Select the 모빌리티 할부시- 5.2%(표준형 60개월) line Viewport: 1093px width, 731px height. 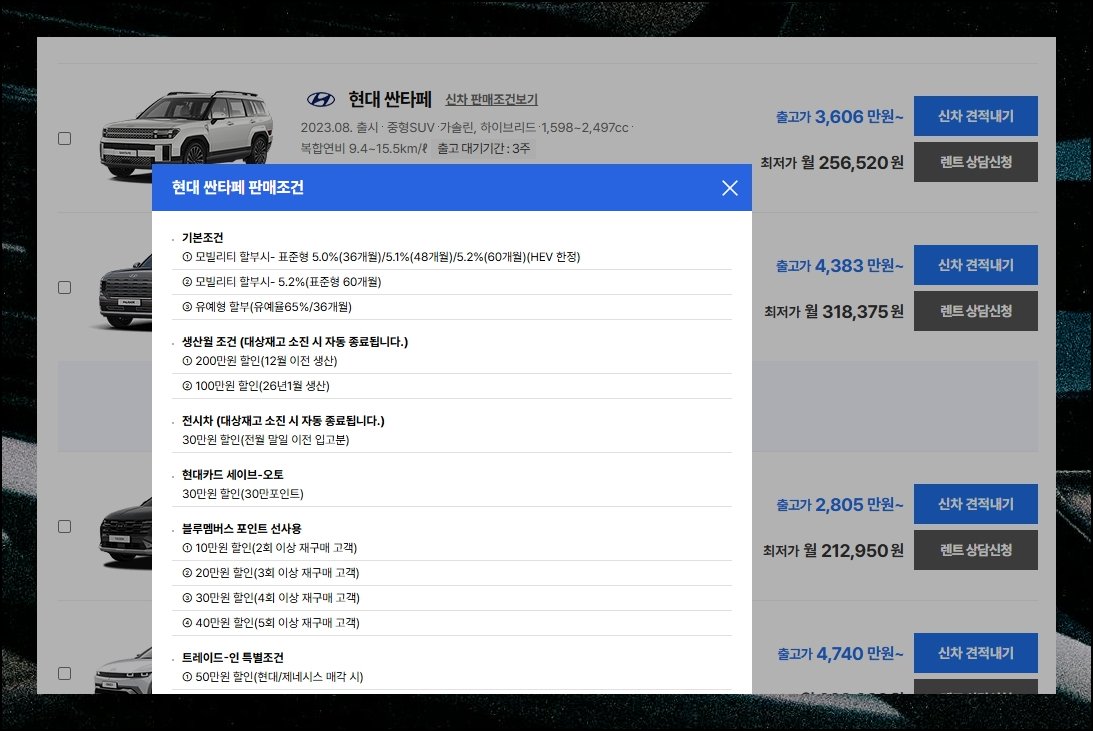coord(282,282)
